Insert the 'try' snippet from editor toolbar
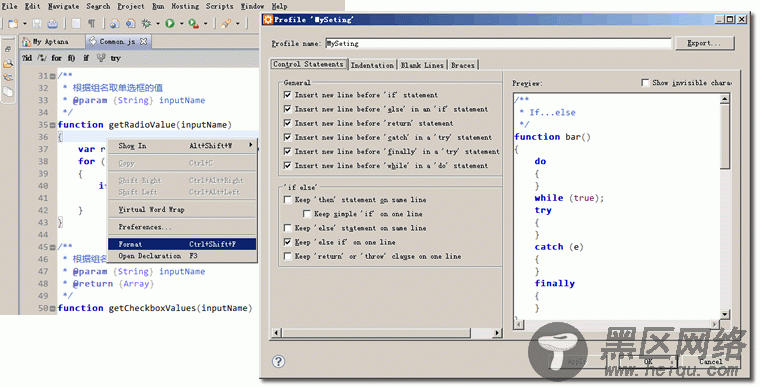 (115, 58)
